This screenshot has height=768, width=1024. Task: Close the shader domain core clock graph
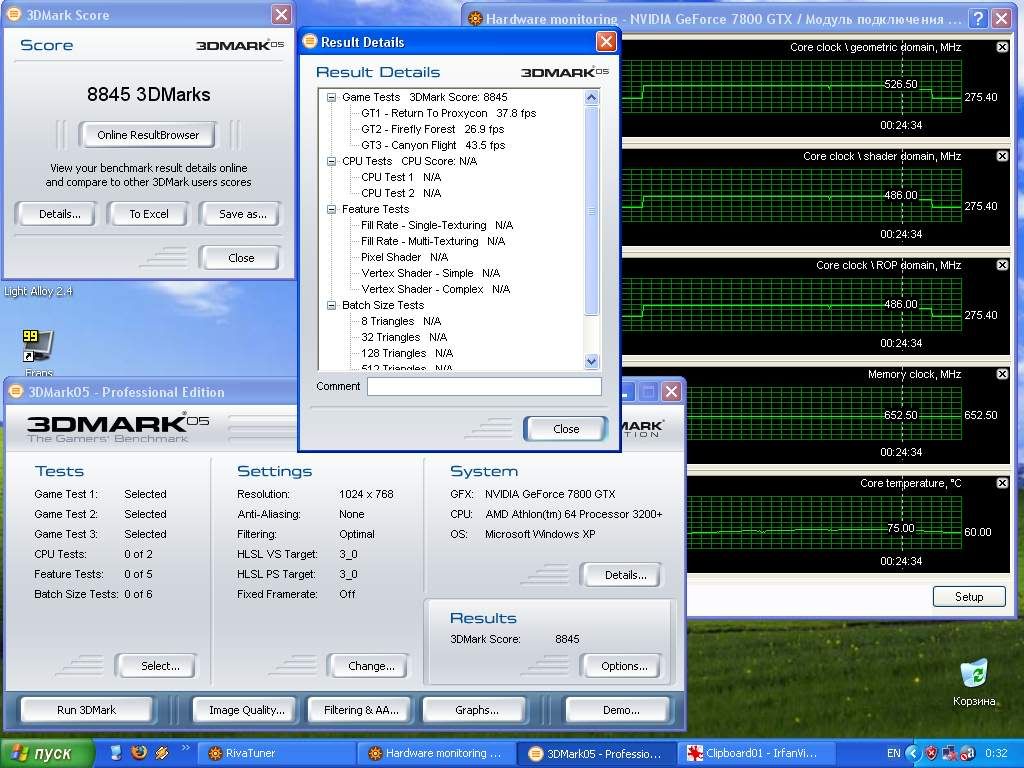pyautogui.click(x=1003, y=156)
